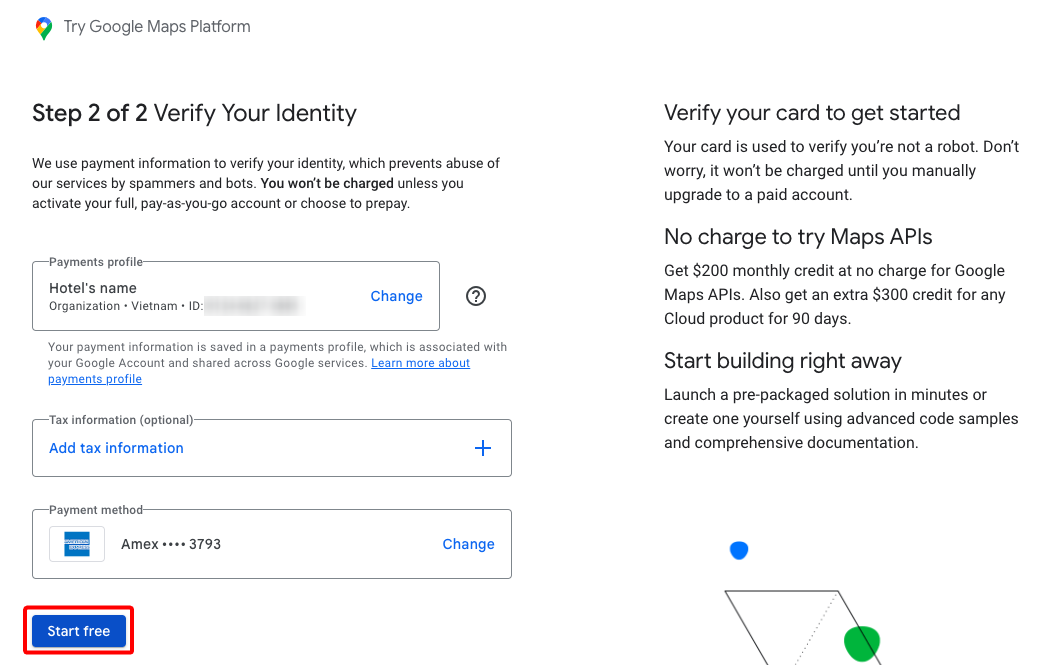
Task: Select Add tax information
Action: 116,448
